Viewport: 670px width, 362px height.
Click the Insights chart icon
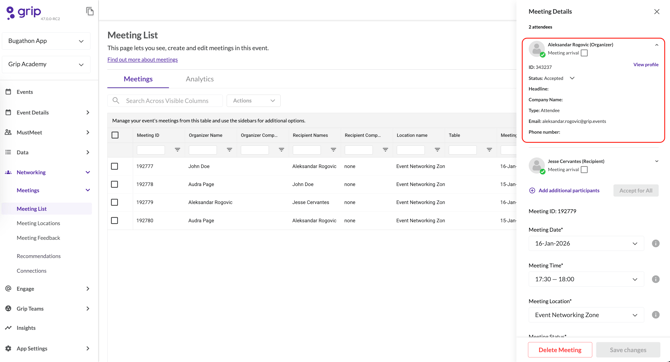click(x=8, y=328)
